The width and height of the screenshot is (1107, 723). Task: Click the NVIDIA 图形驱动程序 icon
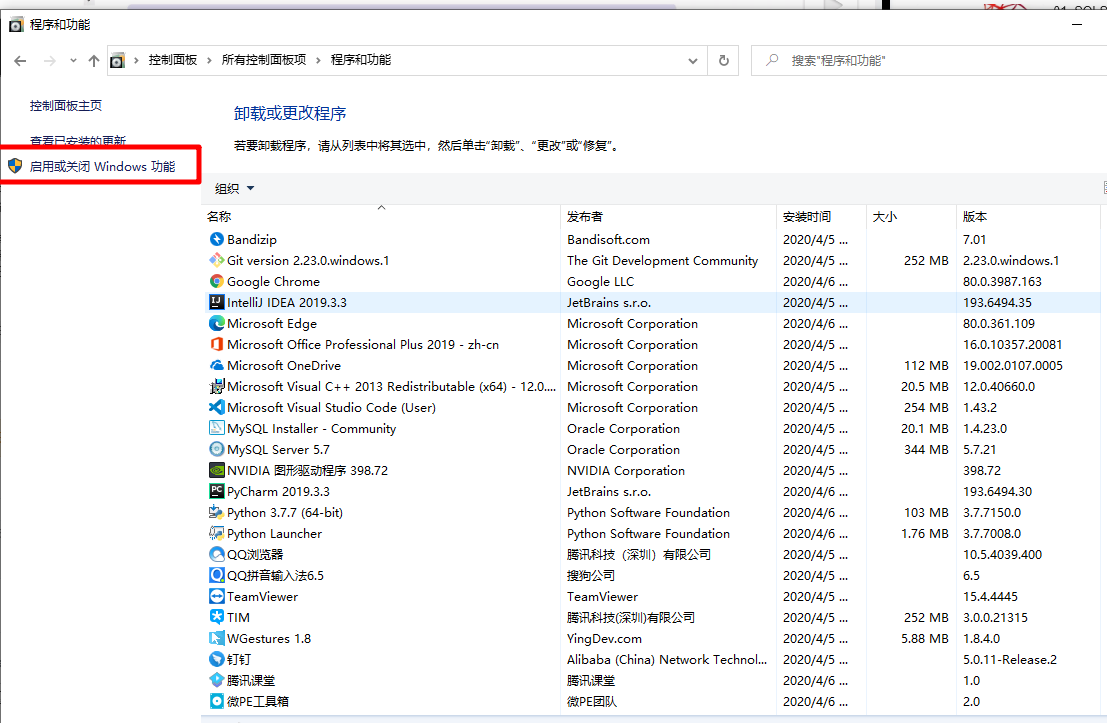point(217,470)
